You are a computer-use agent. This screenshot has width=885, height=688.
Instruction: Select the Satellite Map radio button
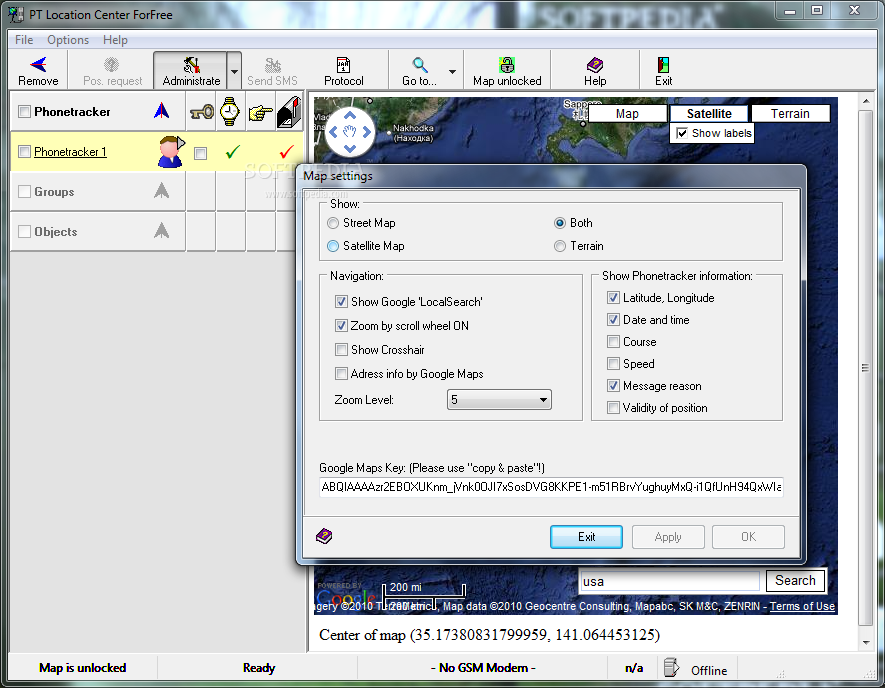333,246
